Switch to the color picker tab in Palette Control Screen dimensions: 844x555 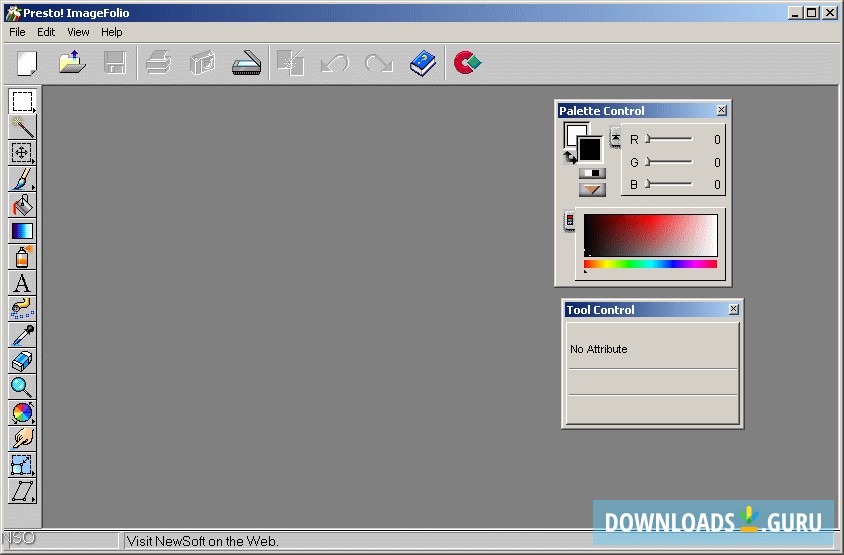tap(569, 221)
